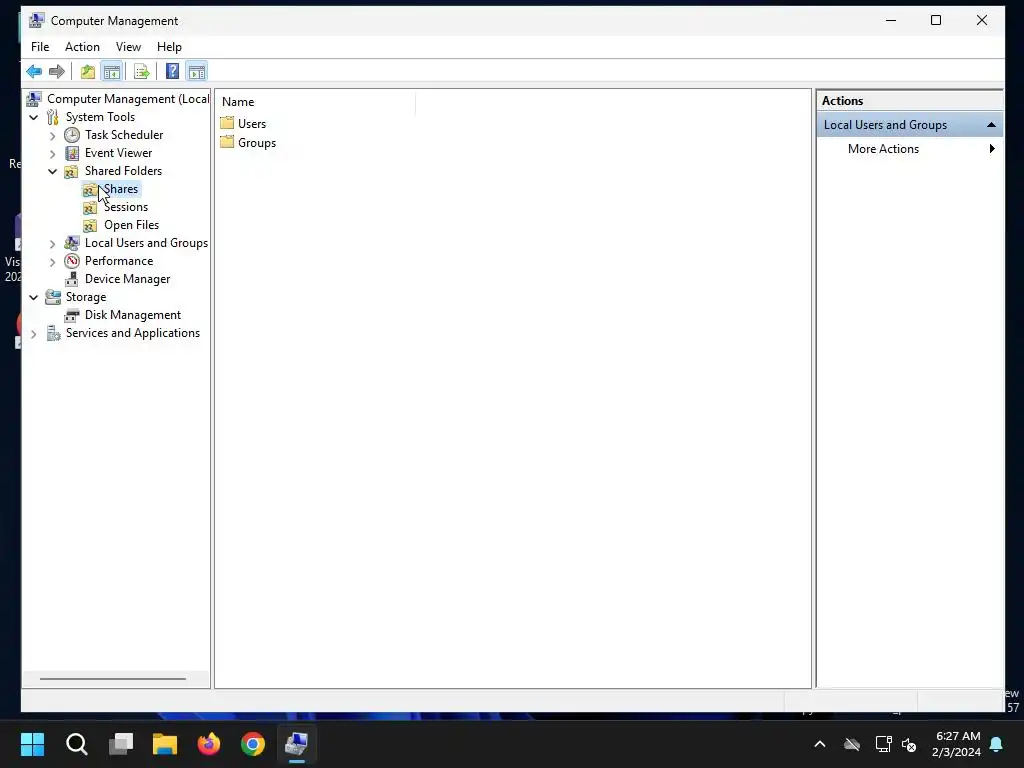Open the View menu
The image size is (1024, 768).
(128, 47)
